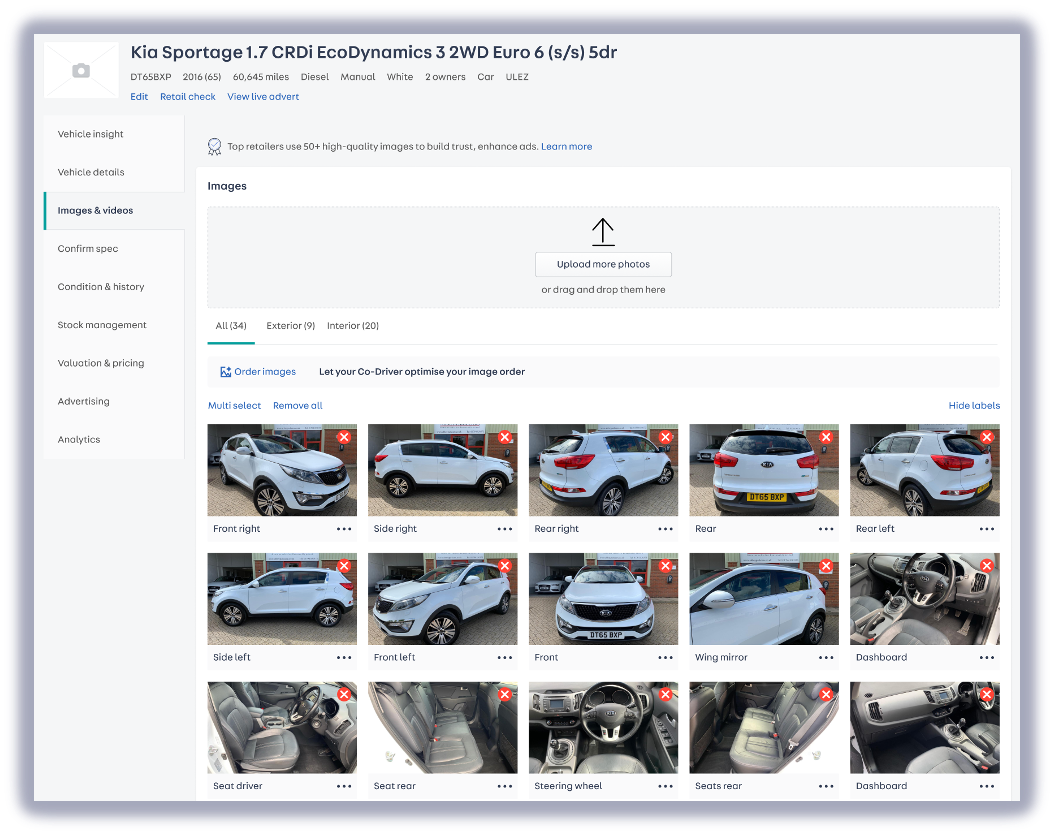Delete the Wing mirror photo via red X

pos(826,566)
